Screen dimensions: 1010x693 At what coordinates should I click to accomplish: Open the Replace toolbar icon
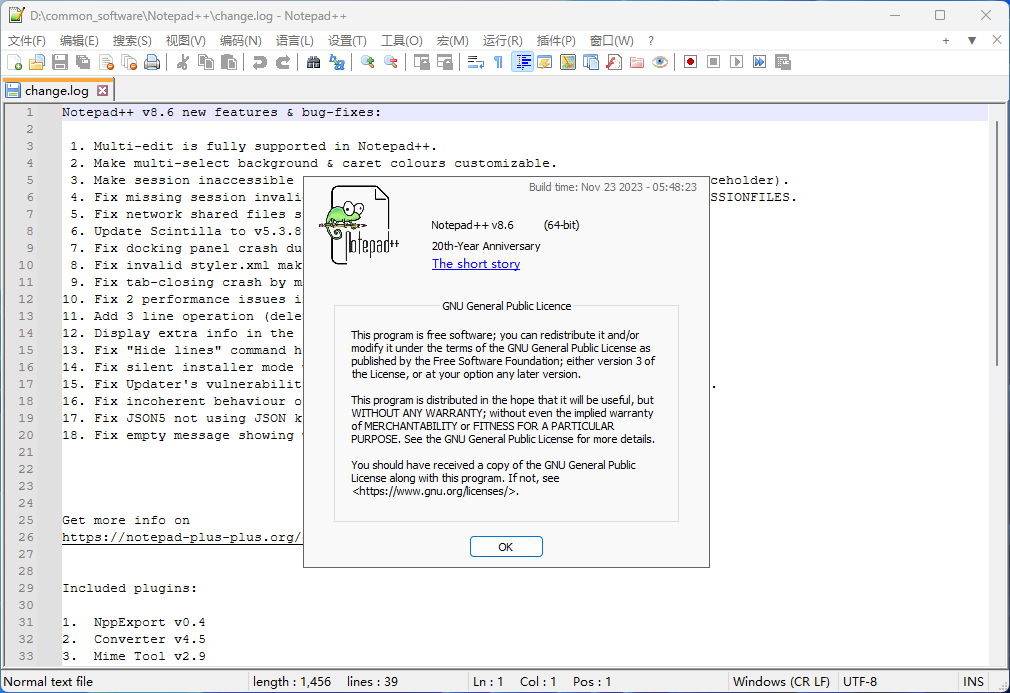click(x=337, y=62)
